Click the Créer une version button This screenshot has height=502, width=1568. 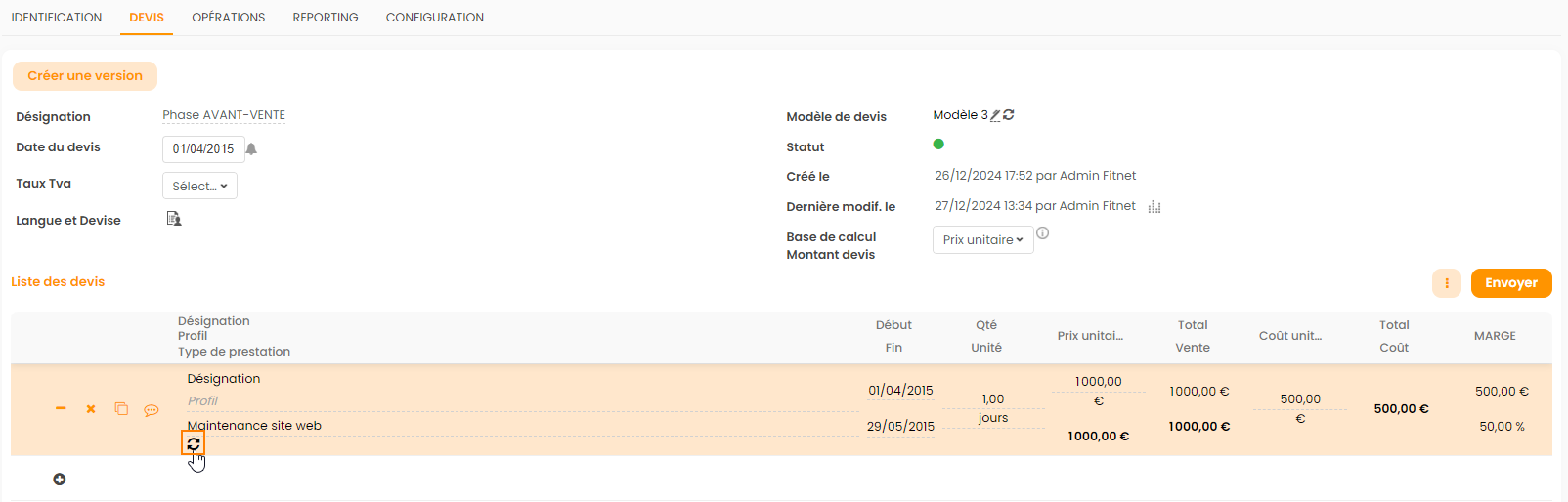coord(85,76)
